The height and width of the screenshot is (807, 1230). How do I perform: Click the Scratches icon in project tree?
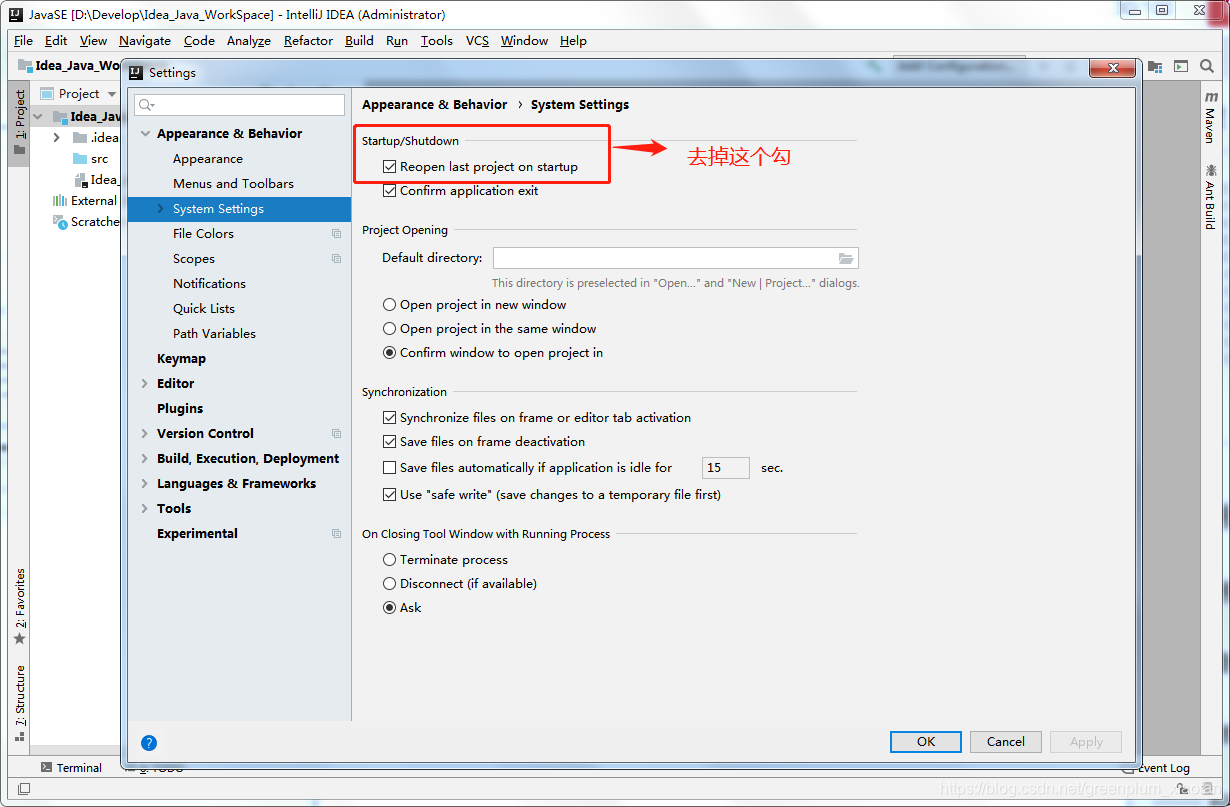point(60,222)
